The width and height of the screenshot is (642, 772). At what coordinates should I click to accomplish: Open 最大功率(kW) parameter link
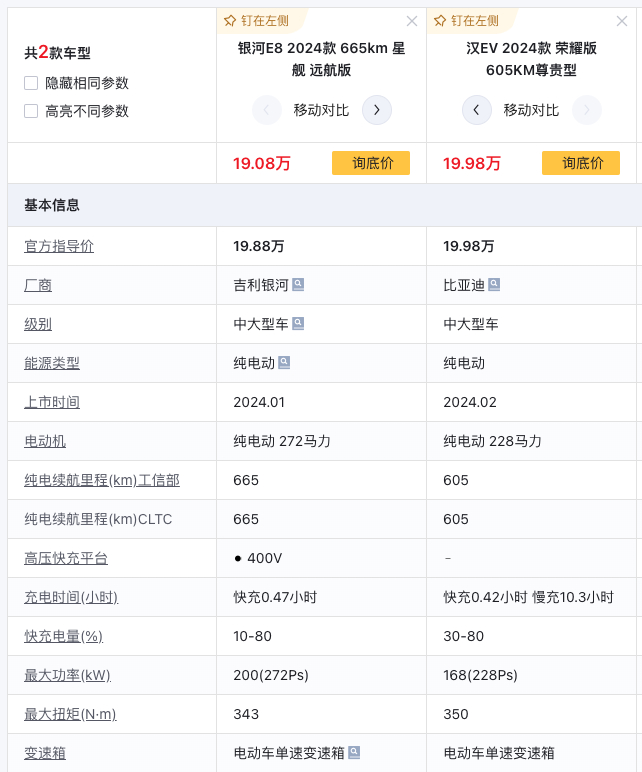coord(67,675)
